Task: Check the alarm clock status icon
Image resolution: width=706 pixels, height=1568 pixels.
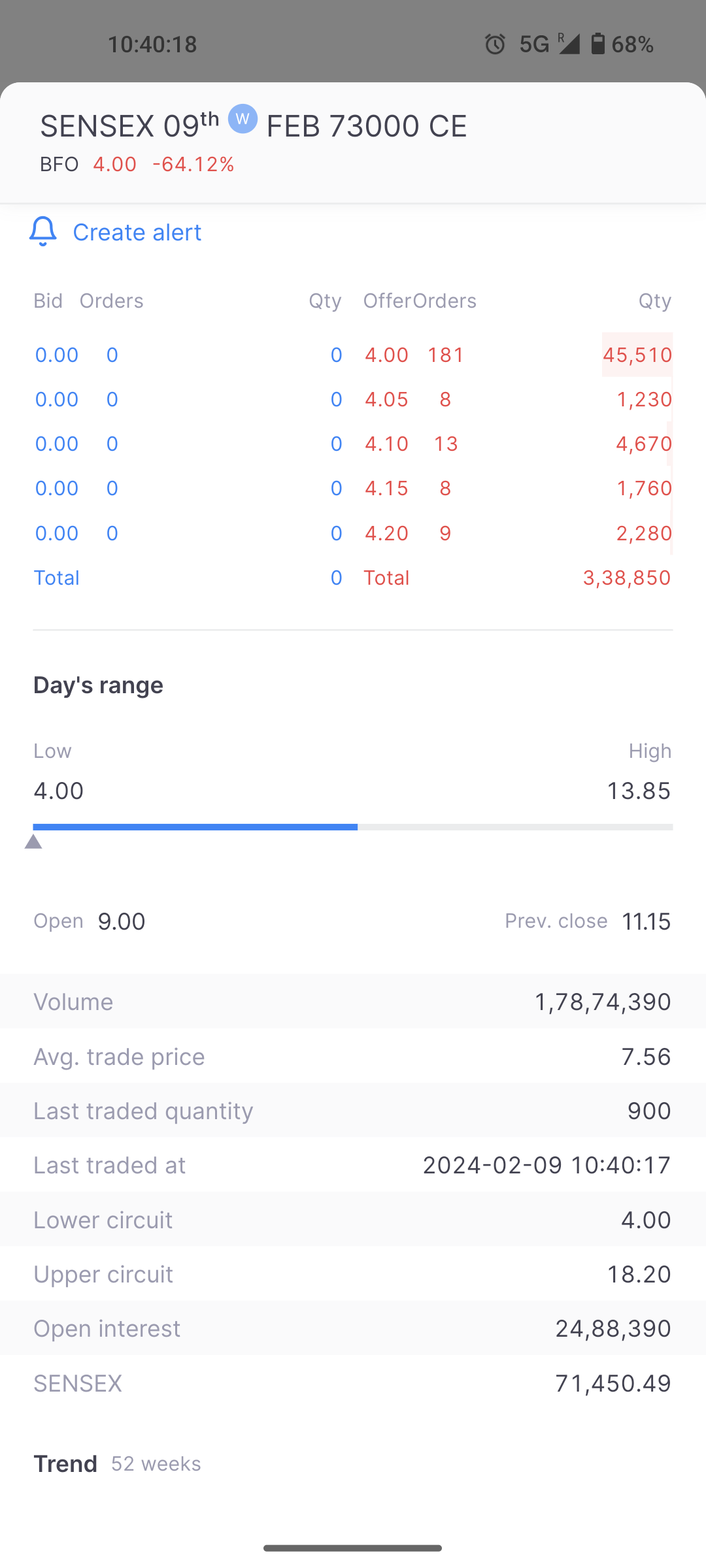Action: (x=495, y=44)
